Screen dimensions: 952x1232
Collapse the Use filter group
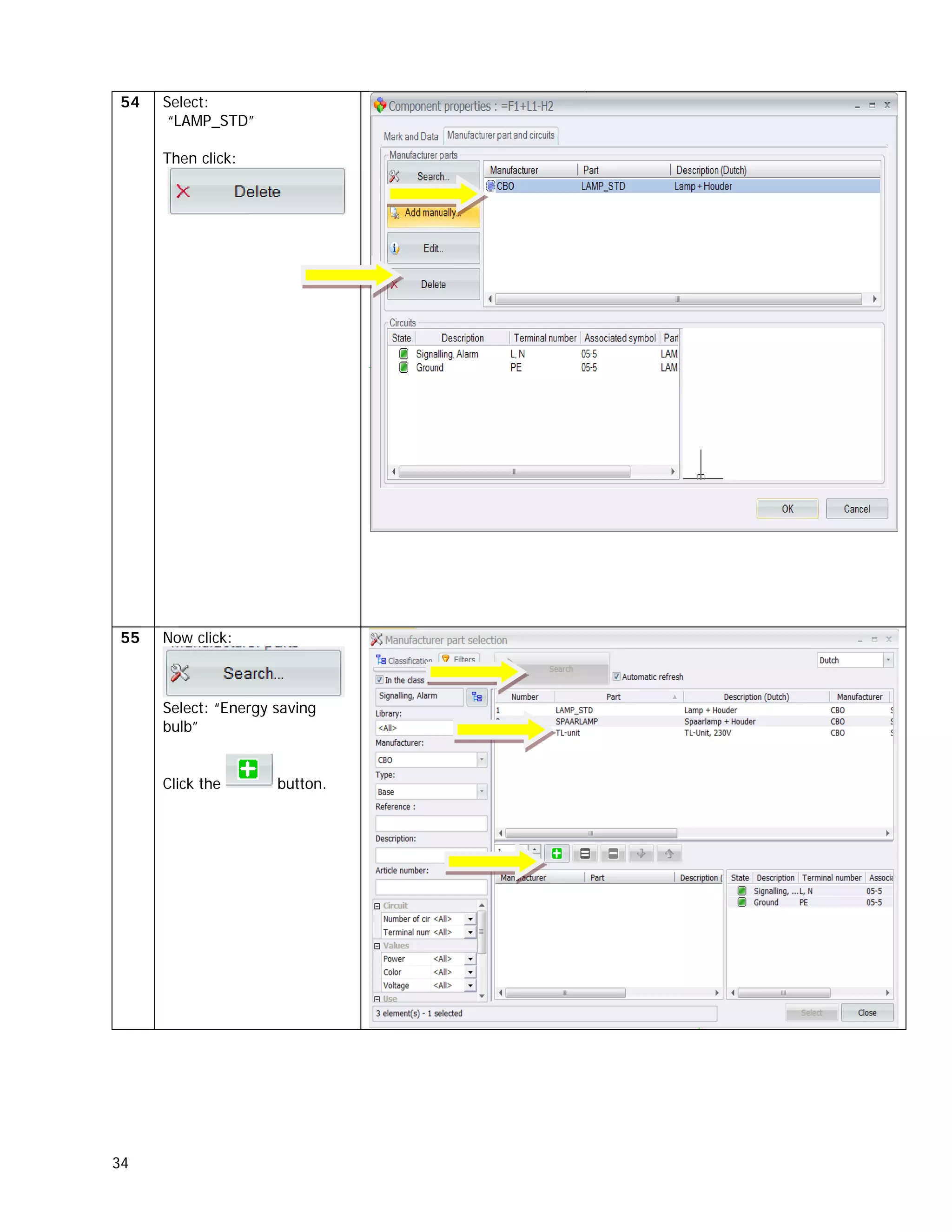377,999
